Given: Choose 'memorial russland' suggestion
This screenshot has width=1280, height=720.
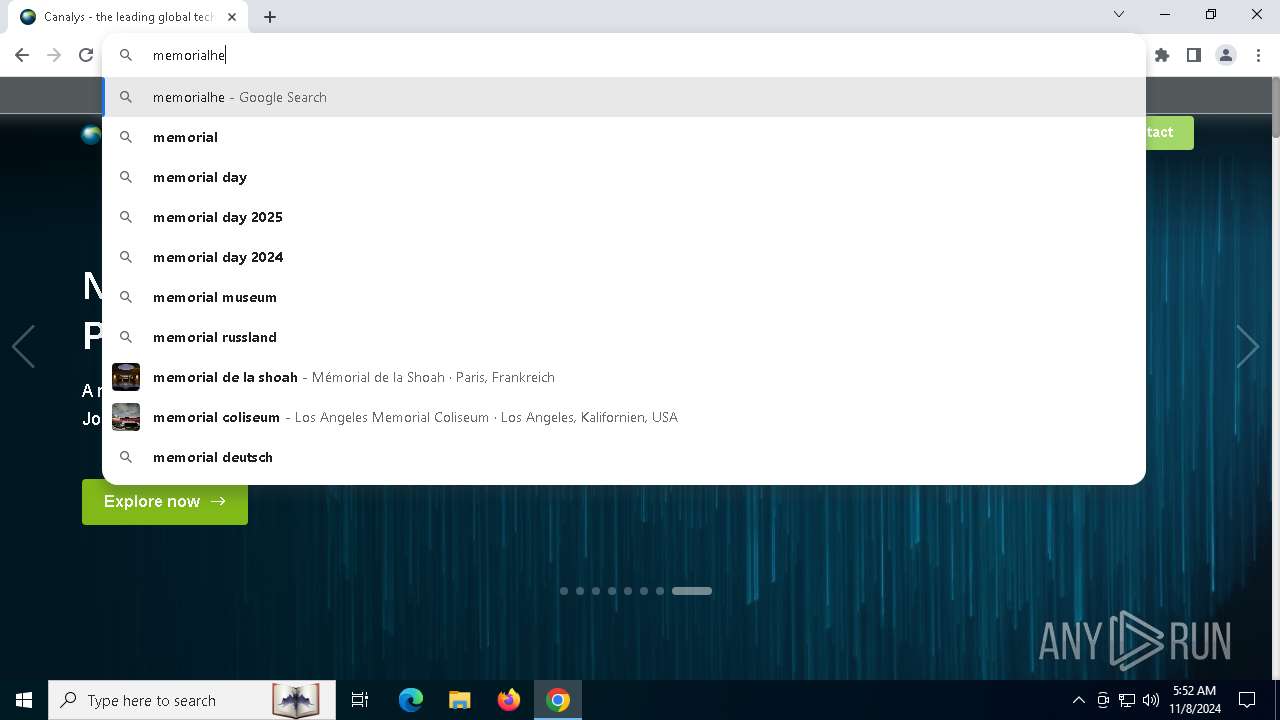Looking at the screenshot, I should tap(624, 337).
